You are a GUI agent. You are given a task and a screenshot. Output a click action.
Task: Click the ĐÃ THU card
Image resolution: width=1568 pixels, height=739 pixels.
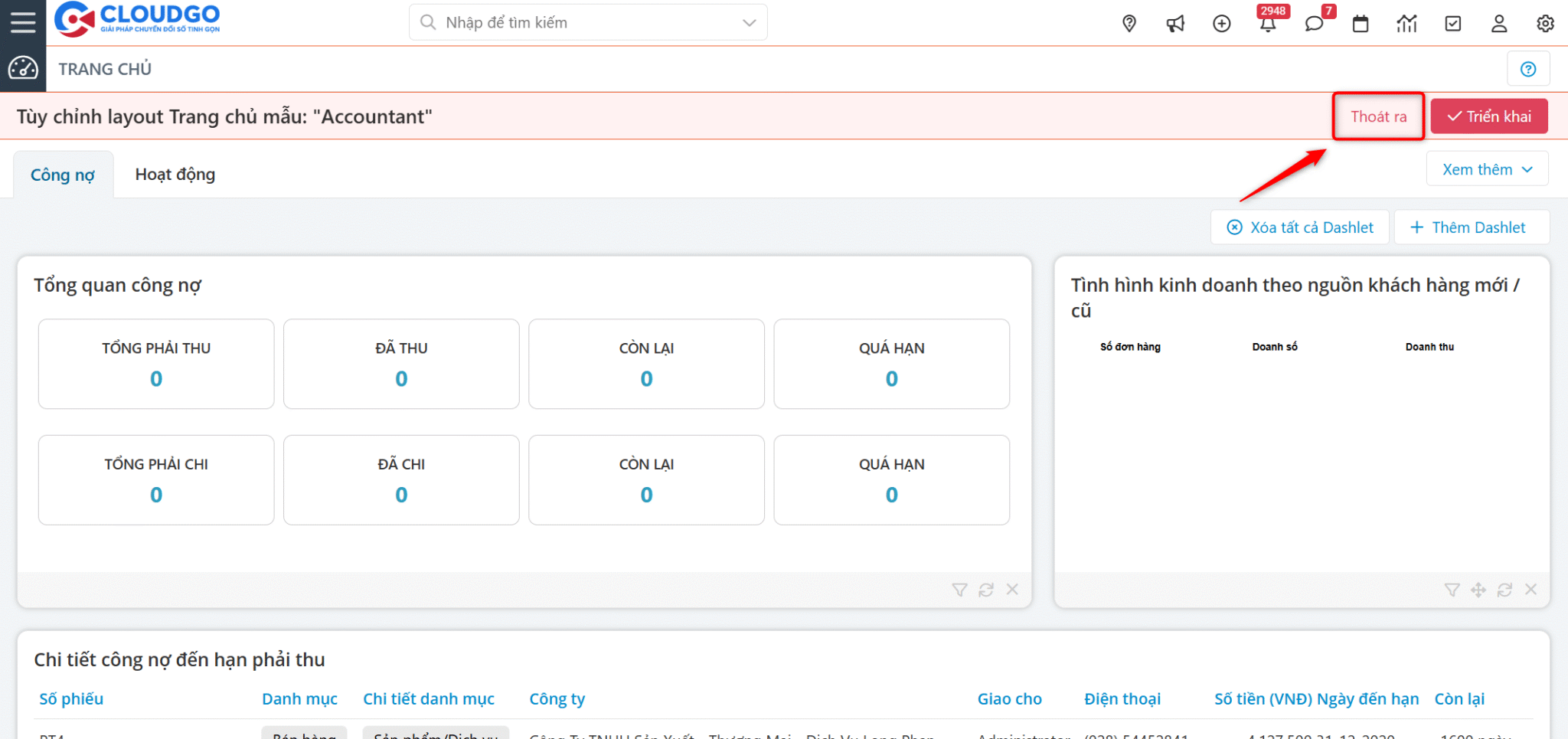[x=401, y=364]
